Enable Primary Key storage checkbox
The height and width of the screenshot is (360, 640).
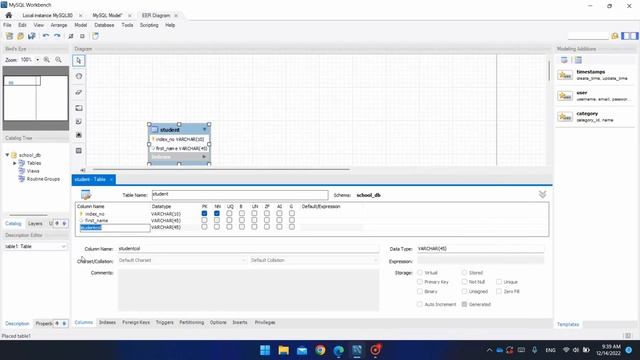point(420,282)
